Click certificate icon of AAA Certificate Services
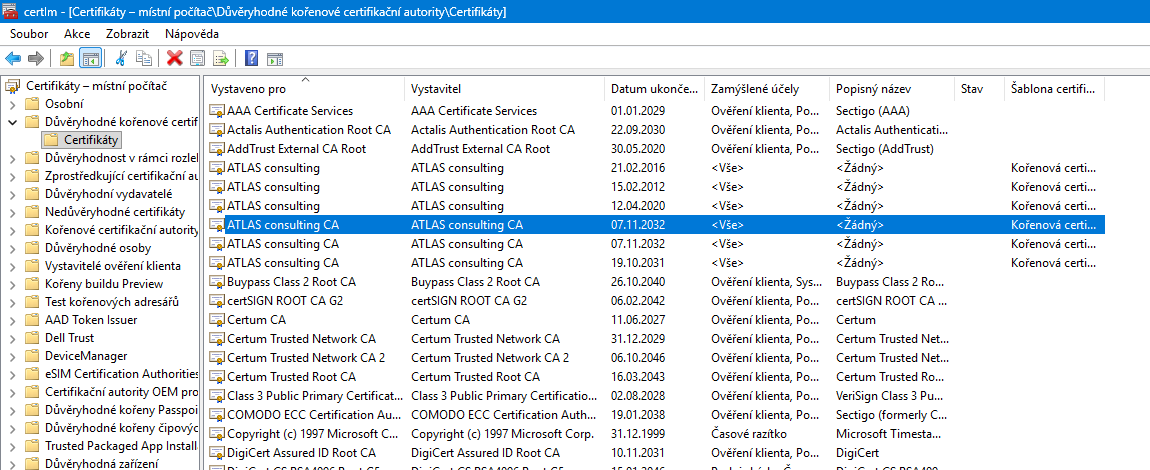1150x470 pixels. pyautogui.click(x=216, y=111)
